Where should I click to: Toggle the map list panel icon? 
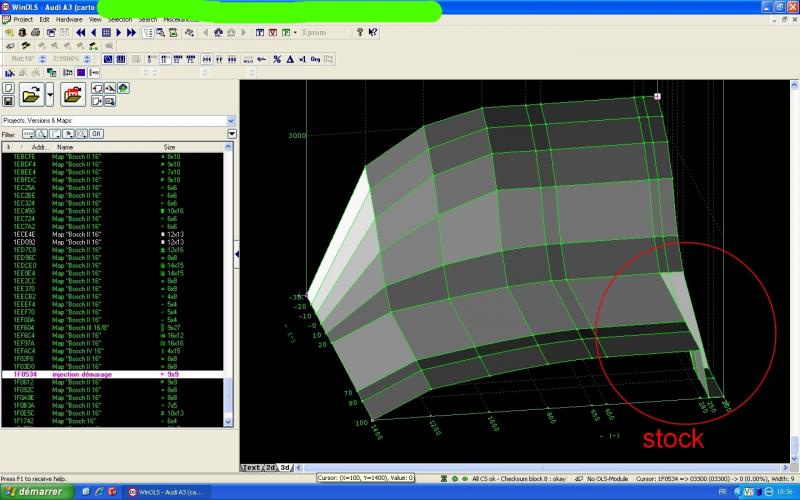point(148,33)
